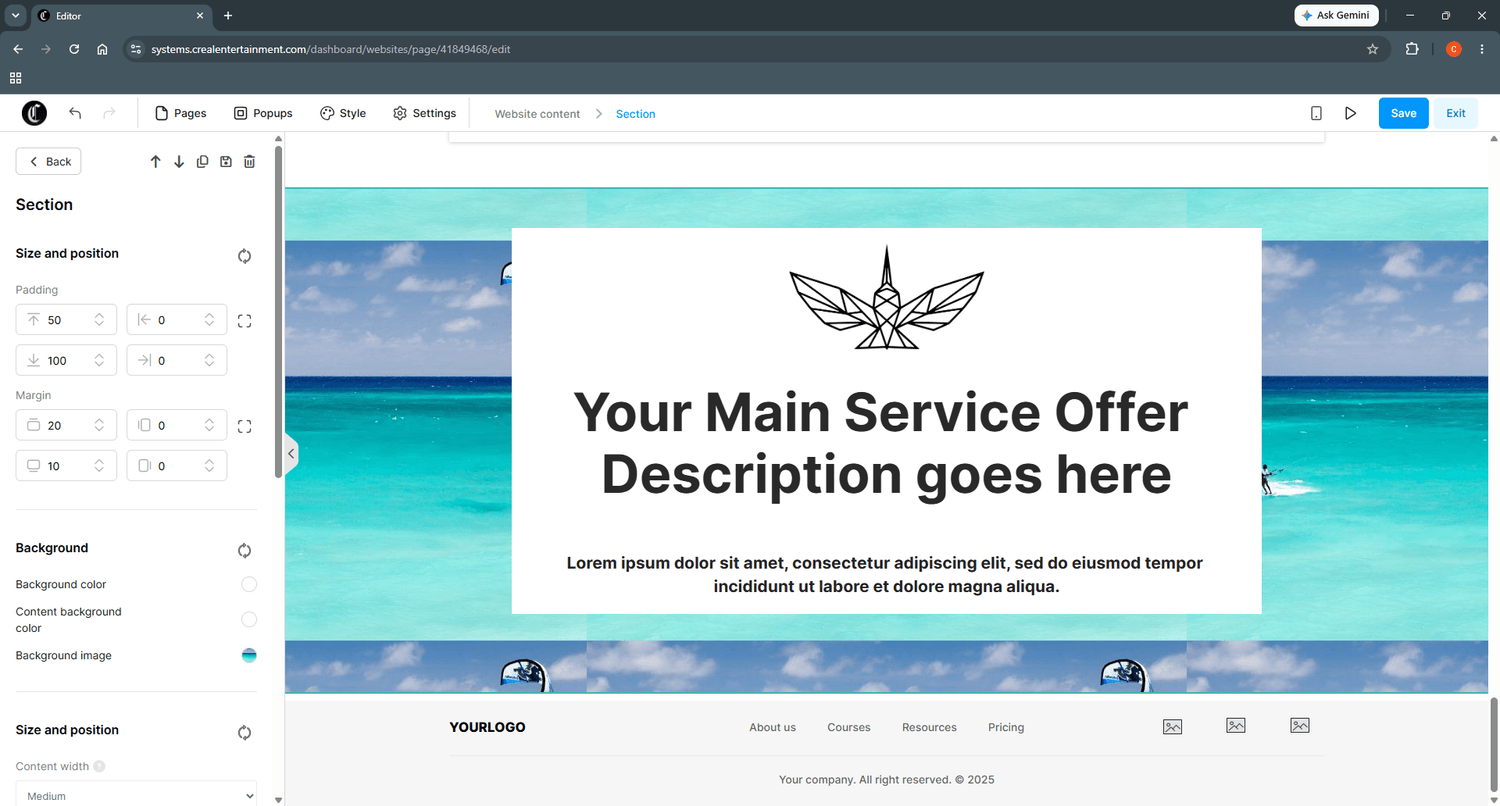Click the first footer social image icon
Screen dimensions: 1500x806
[x=1173, y=727]
